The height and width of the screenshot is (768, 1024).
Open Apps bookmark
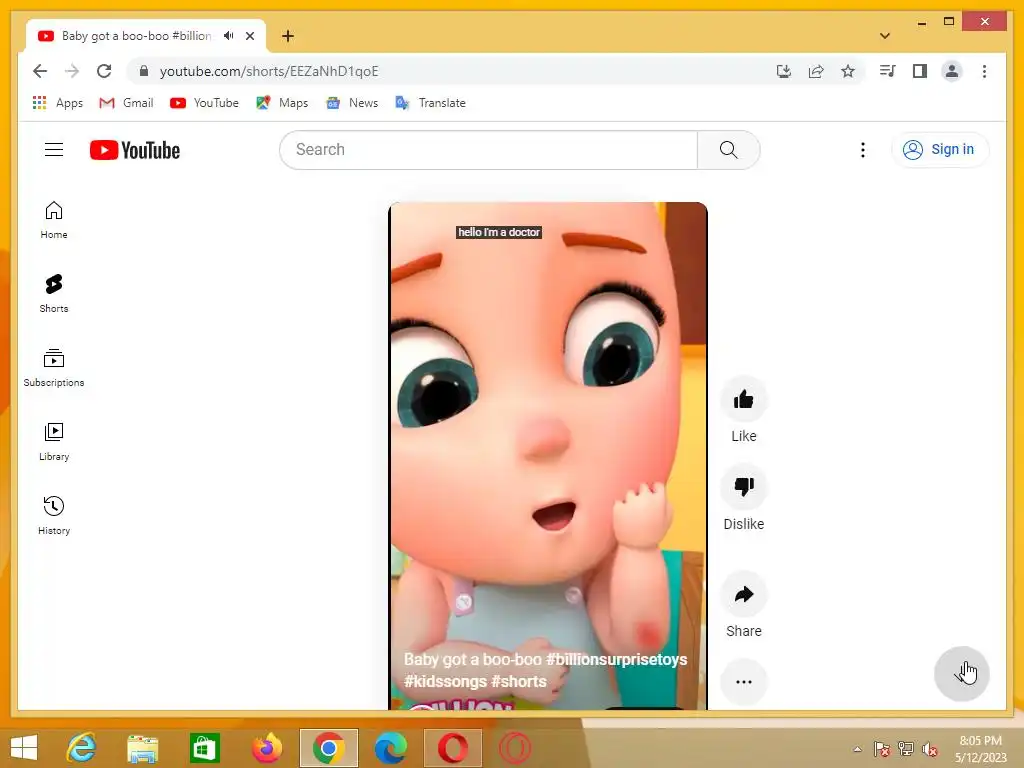click(x=57, y=103)
